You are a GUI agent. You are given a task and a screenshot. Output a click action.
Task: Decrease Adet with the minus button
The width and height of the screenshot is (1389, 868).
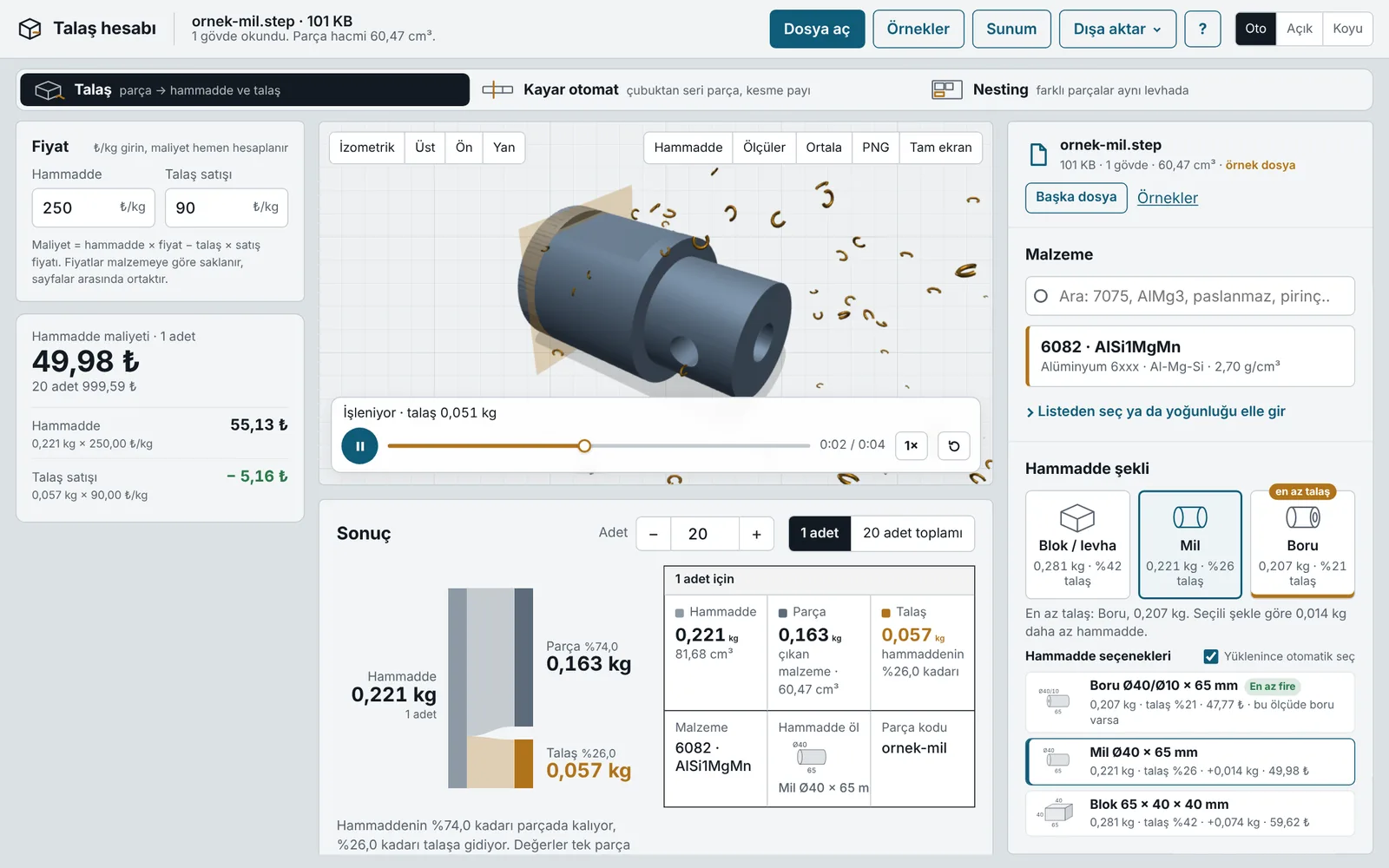pos(654,534)
